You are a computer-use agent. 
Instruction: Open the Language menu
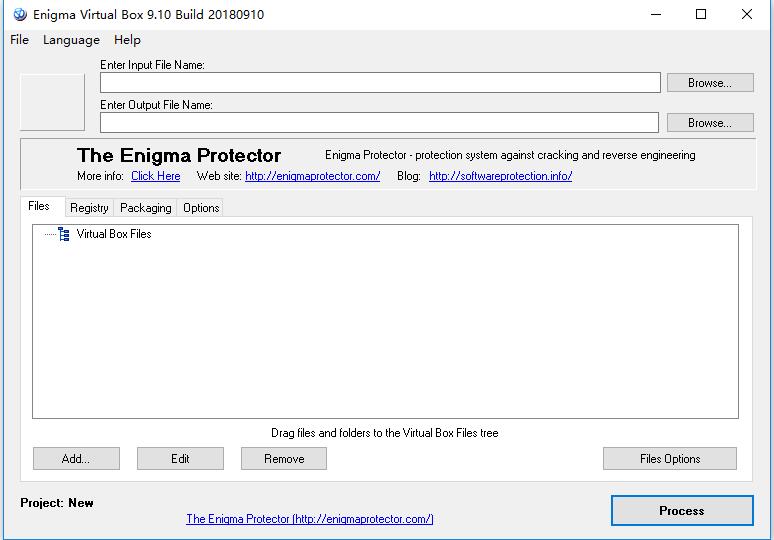71,40
